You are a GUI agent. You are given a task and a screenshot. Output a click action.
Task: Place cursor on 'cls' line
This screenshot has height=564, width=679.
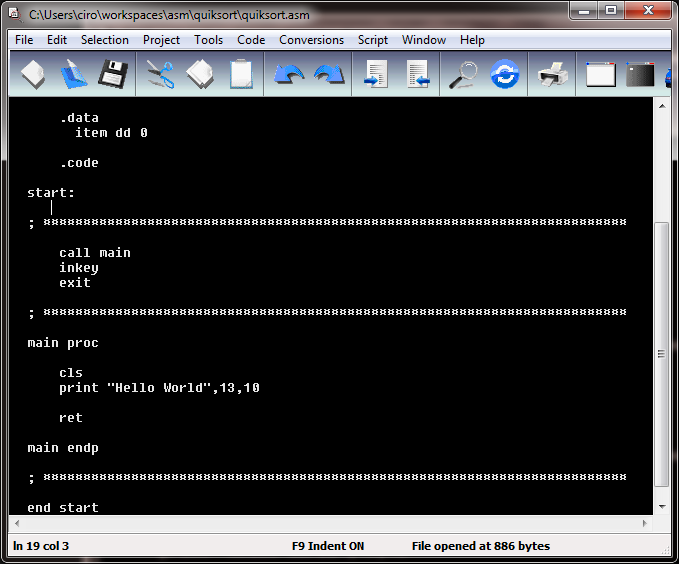click(x=71, y=373)
